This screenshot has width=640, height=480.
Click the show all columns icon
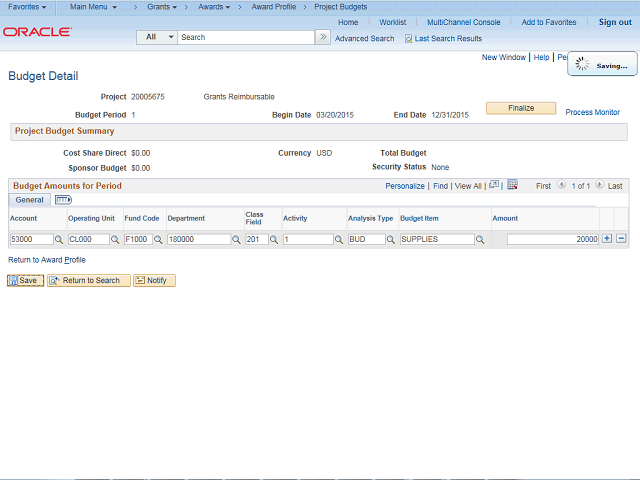[x=63, y=200]
